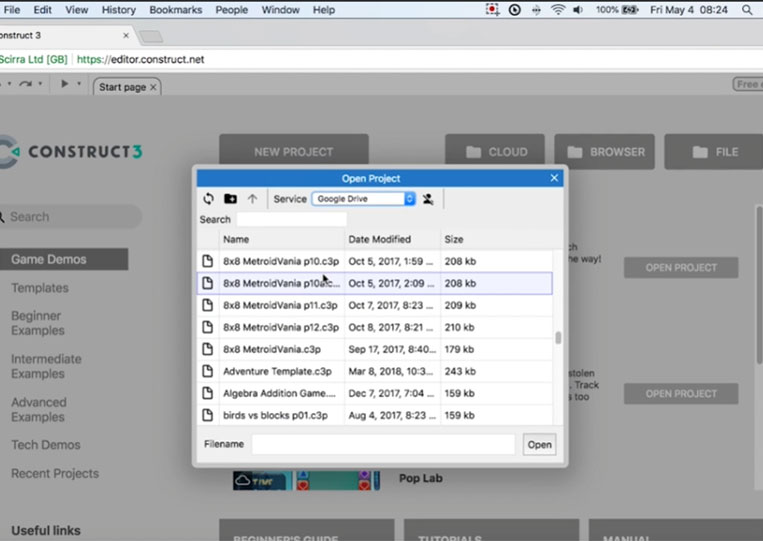Open dropdown arrow beside Redo
The image size is (763, 541).
(40, 84)
